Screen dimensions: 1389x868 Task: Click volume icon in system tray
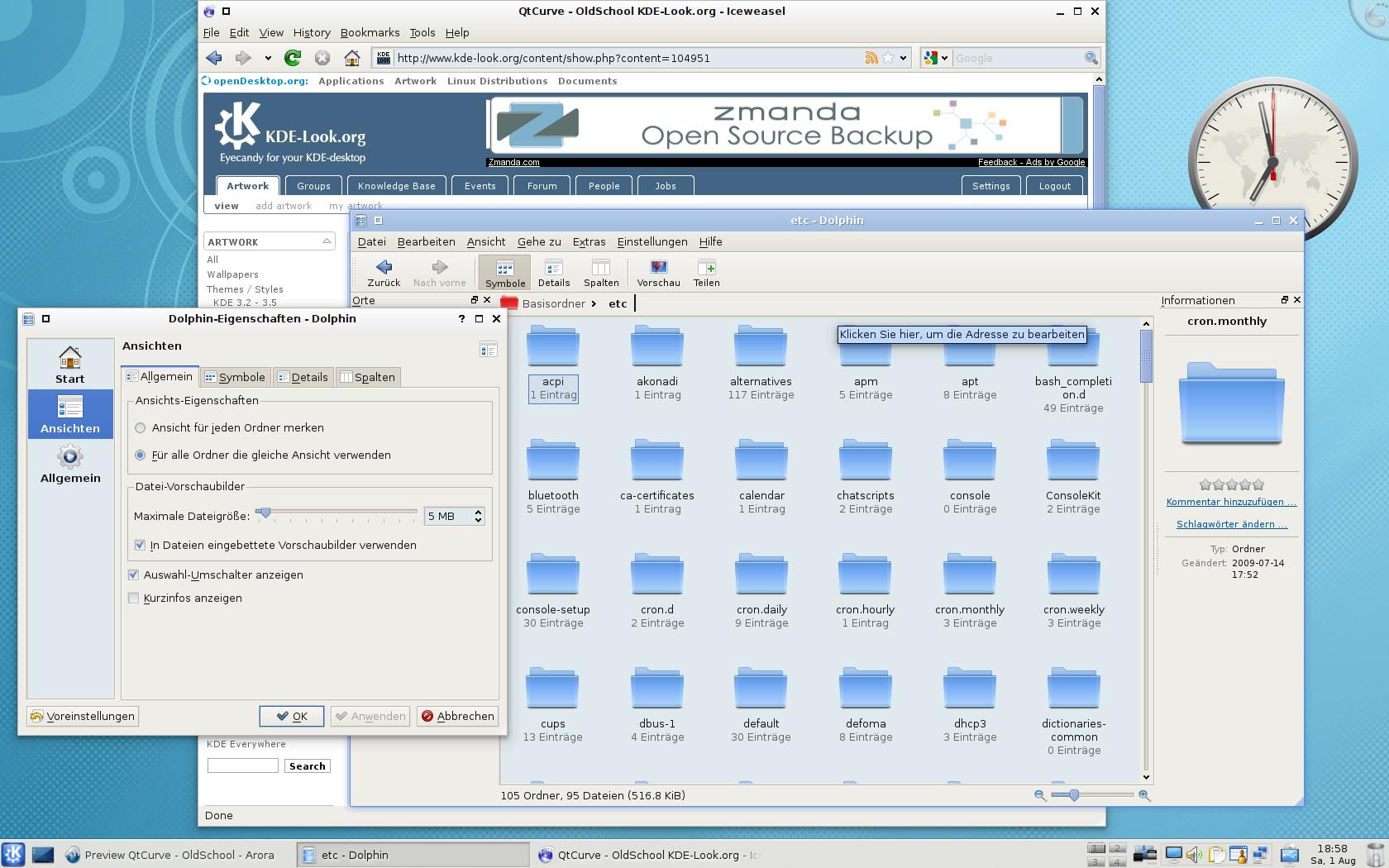(x=1193, y=854)
